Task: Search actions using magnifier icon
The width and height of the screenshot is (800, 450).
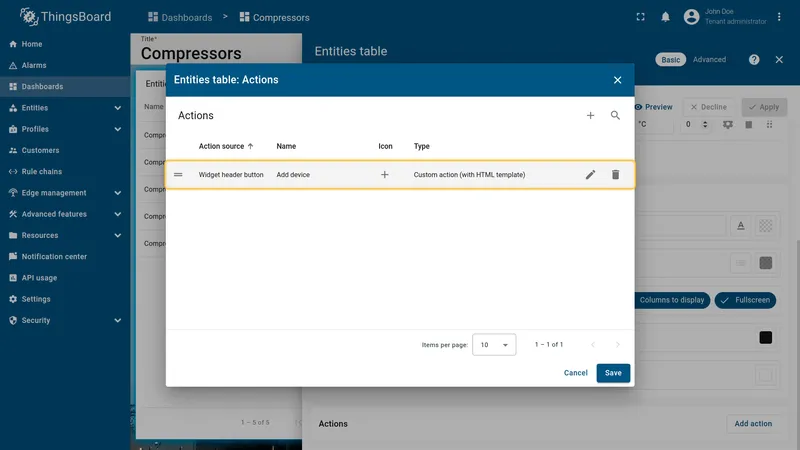Action: [x=615, y=115]
